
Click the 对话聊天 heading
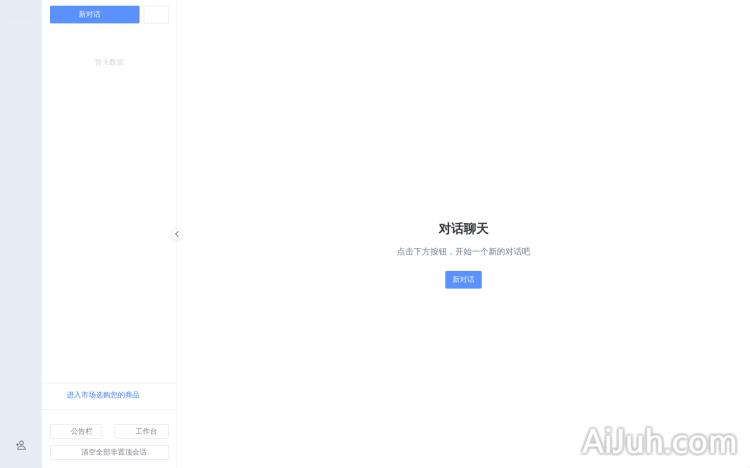tap(463, 229)
